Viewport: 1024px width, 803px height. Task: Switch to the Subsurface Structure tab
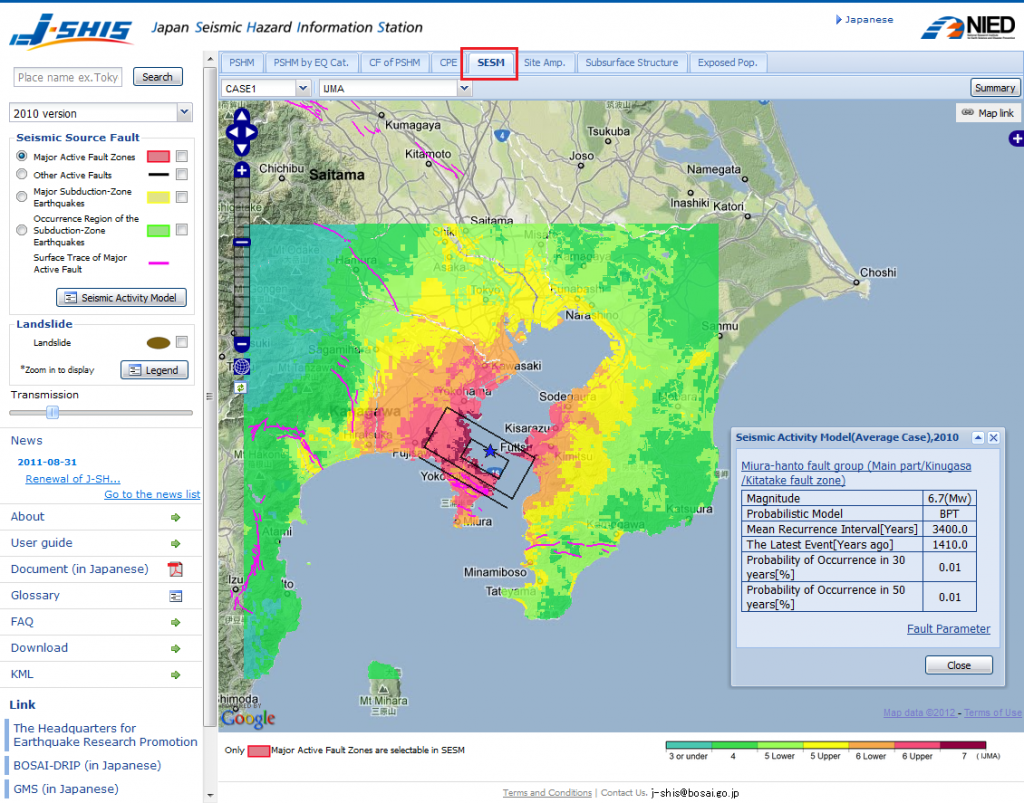[x=632, y=62]
